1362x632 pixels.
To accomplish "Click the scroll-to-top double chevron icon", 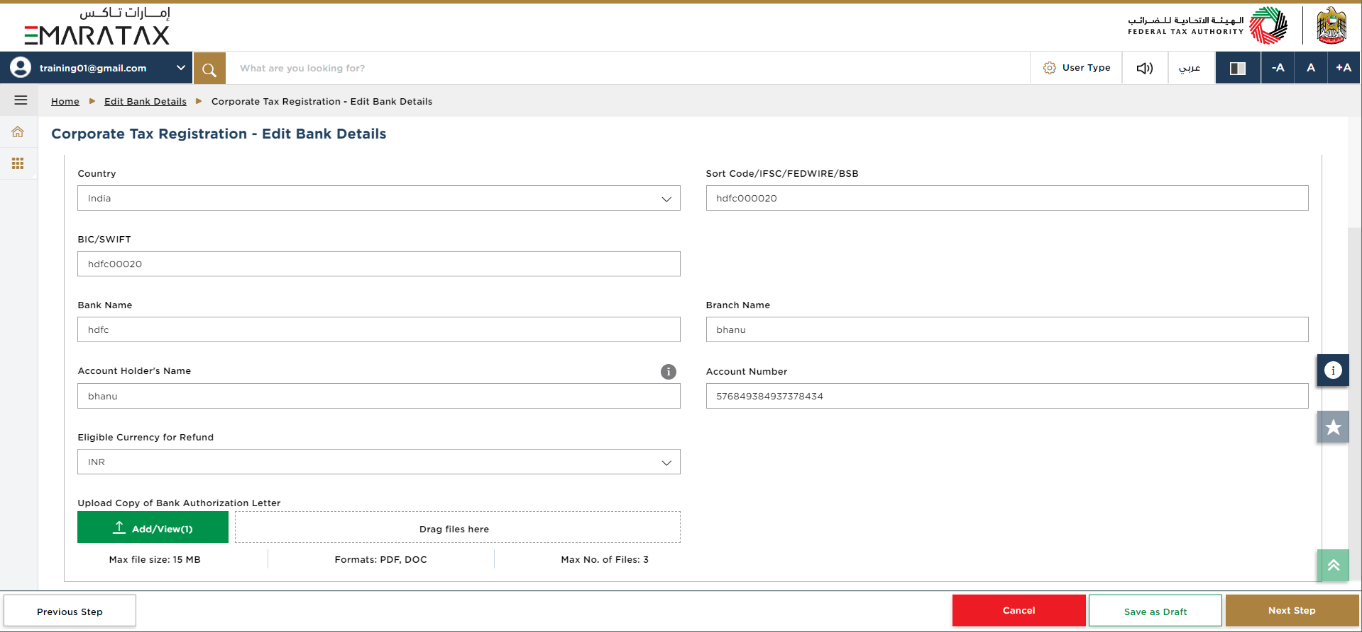I will pyautogui.click(x=1333, y=565).
